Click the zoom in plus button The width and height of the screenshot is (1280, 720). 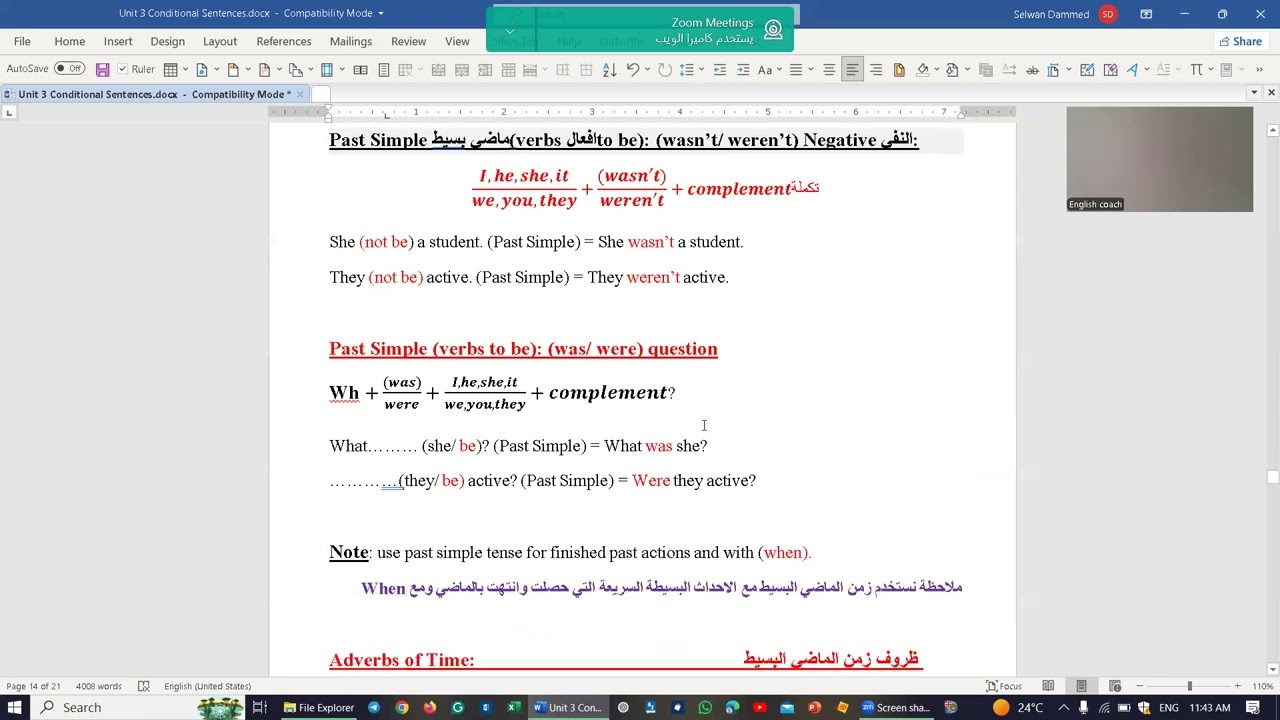(x=1237, y=686)
